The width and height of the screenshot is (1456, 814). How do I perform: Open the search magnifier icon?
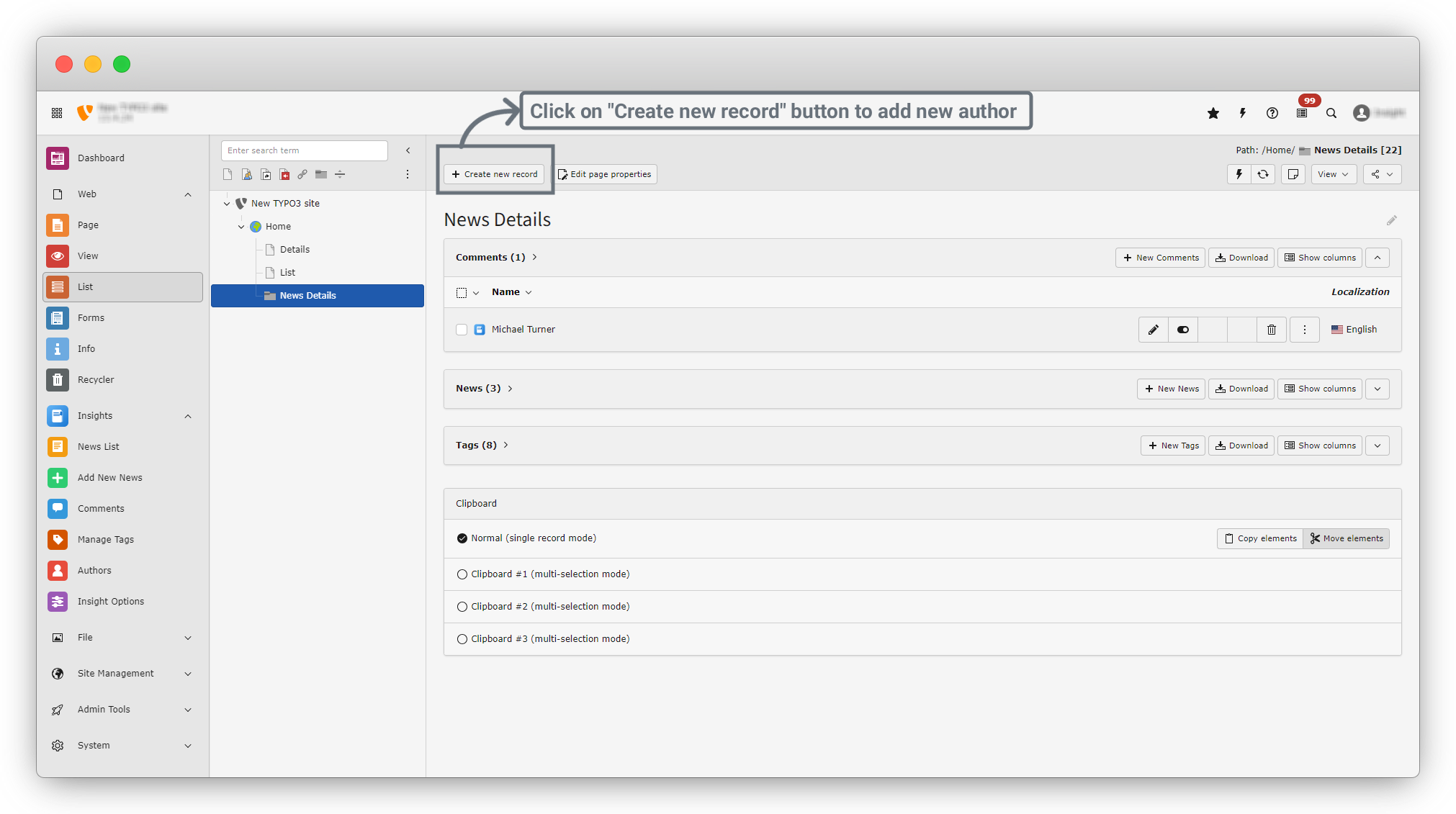pyautogui.click(x=1331, y=113)
